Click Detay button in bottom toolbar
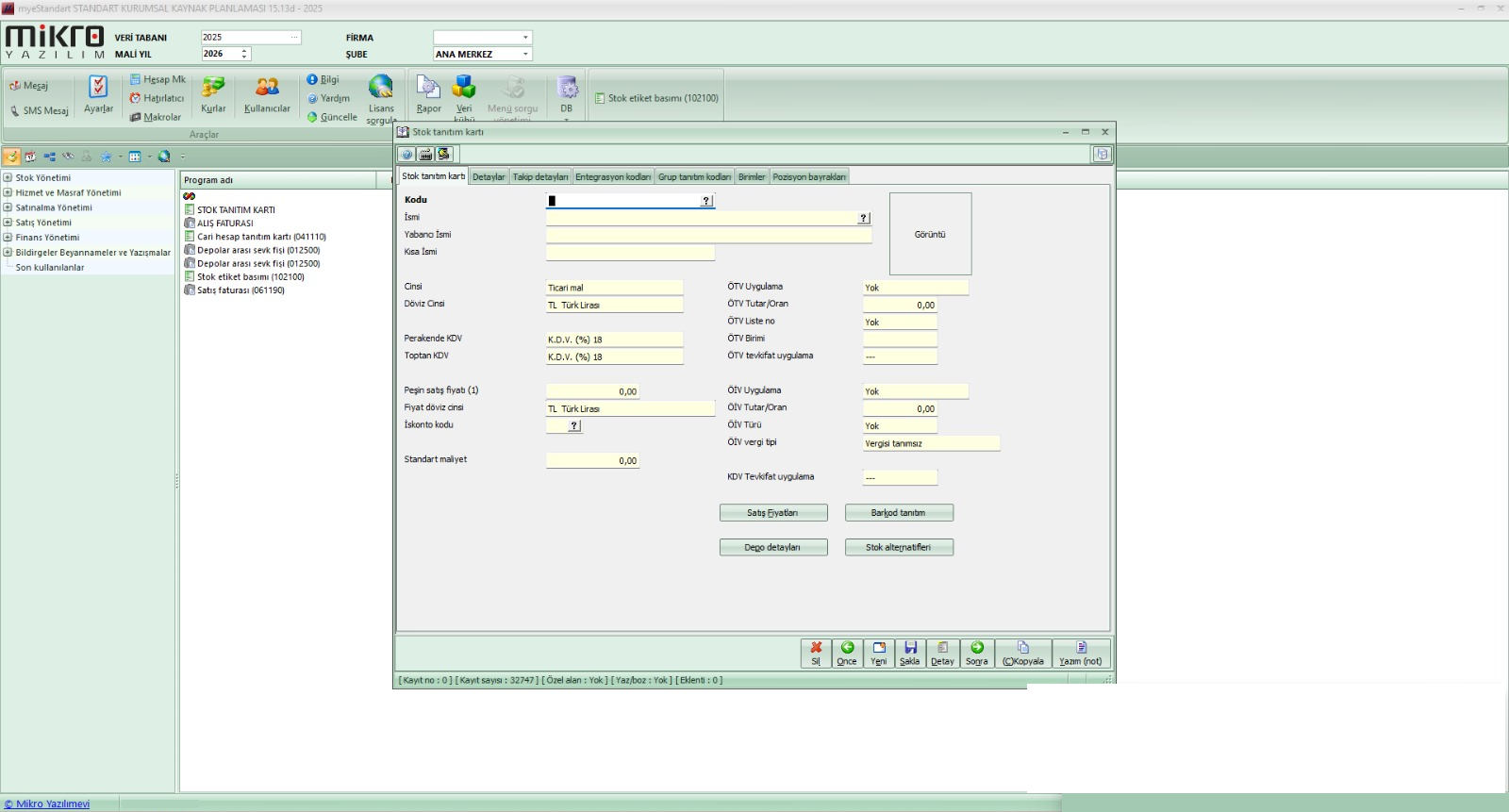Image resolution: width=1509 pixels, height=812 pixels. pos(943,654)
